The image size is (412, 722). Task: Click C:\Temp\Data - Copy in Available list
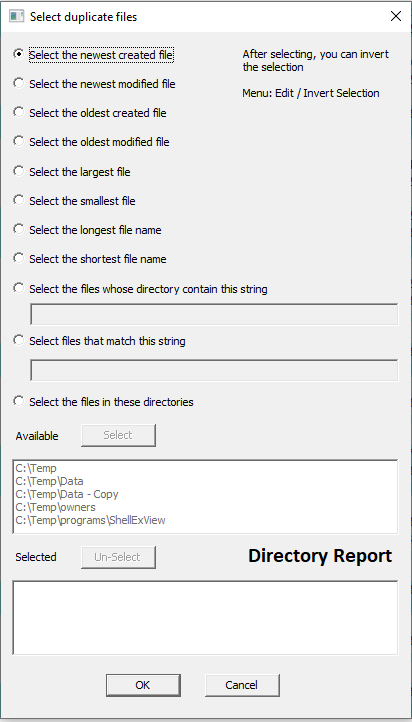[x=67, y=494]
